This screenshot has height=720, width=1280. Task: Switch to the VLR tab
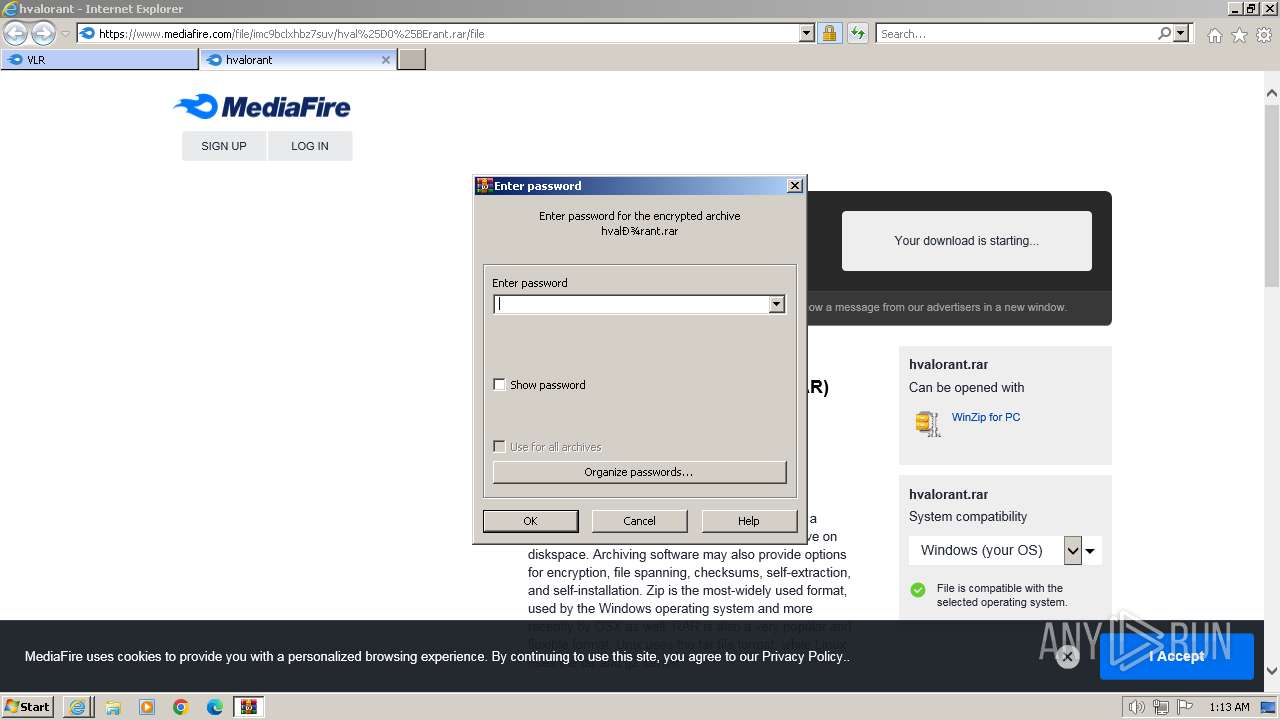pyautogui.click(x=99, y=60)
